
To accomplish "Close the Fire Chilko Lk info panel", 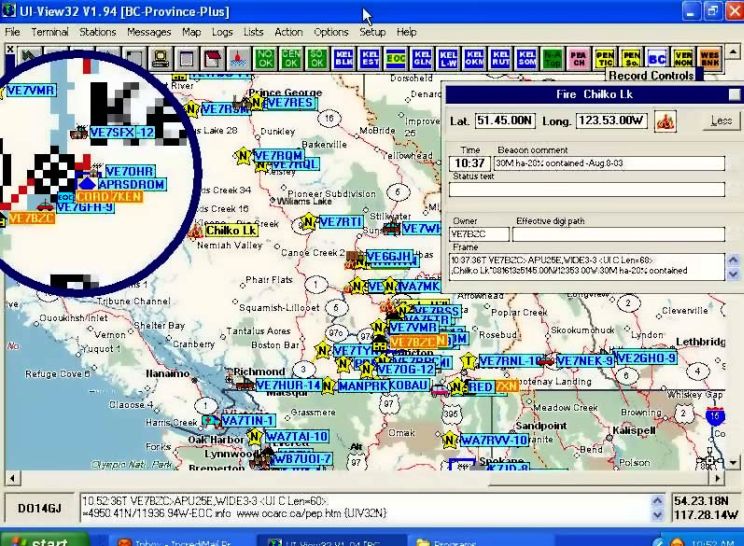I will (x=734, y=94).
